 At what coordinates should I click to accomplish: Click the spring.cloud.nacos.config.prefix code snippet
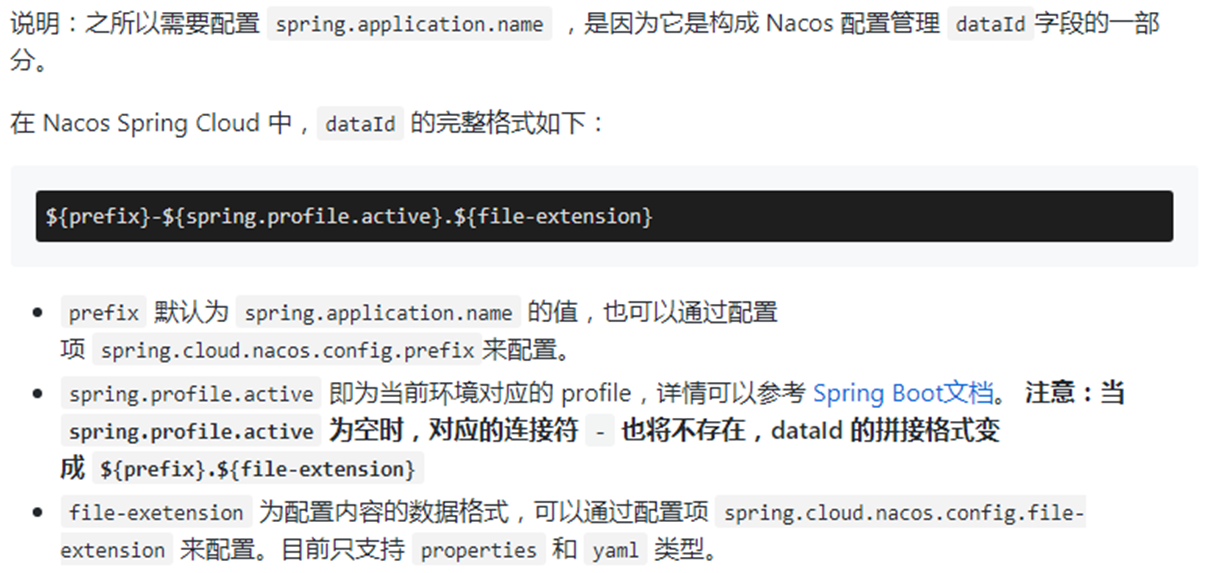point(287,351)
